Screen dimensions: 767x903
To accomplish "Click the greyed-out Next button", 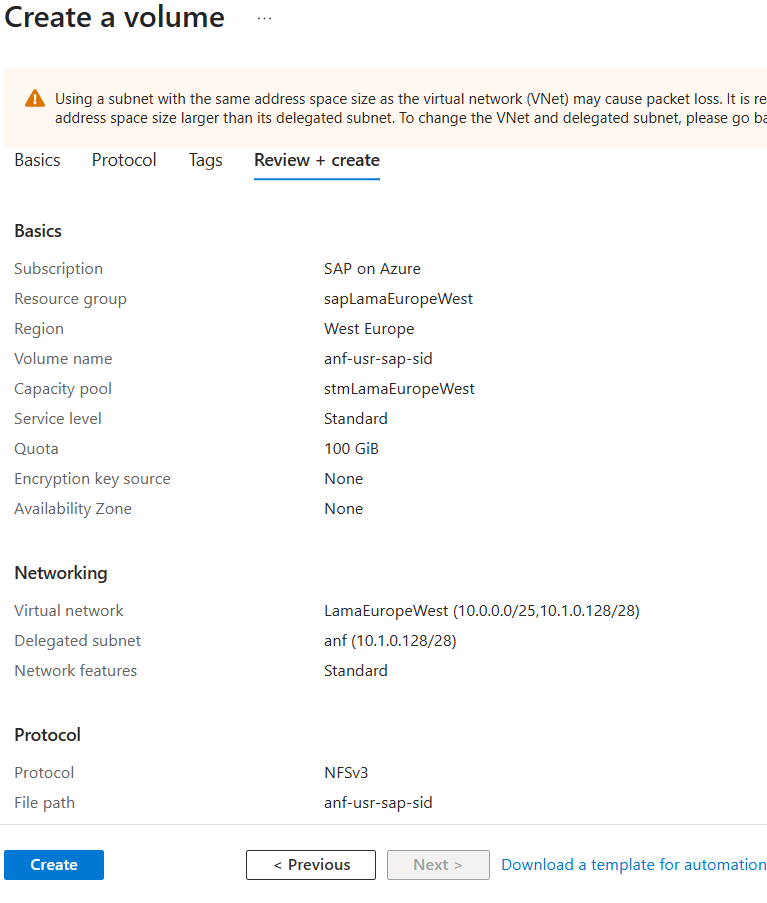I will (437, 865).
